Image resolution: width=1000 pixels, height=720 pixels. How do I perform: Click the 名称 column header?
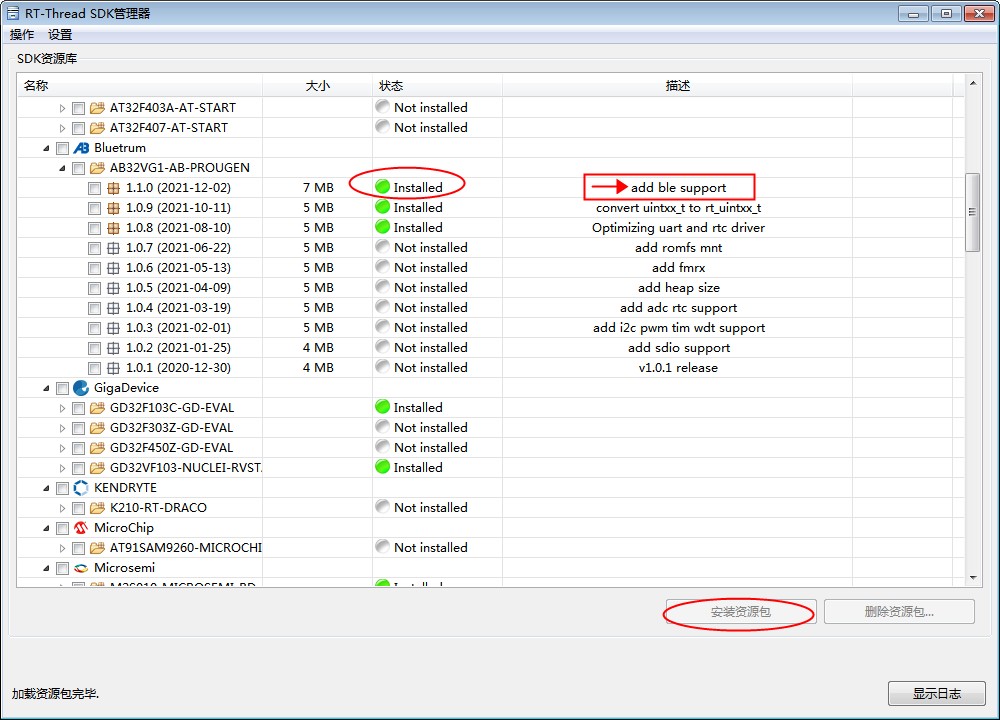pyautogui.click(x=140, y=85)
